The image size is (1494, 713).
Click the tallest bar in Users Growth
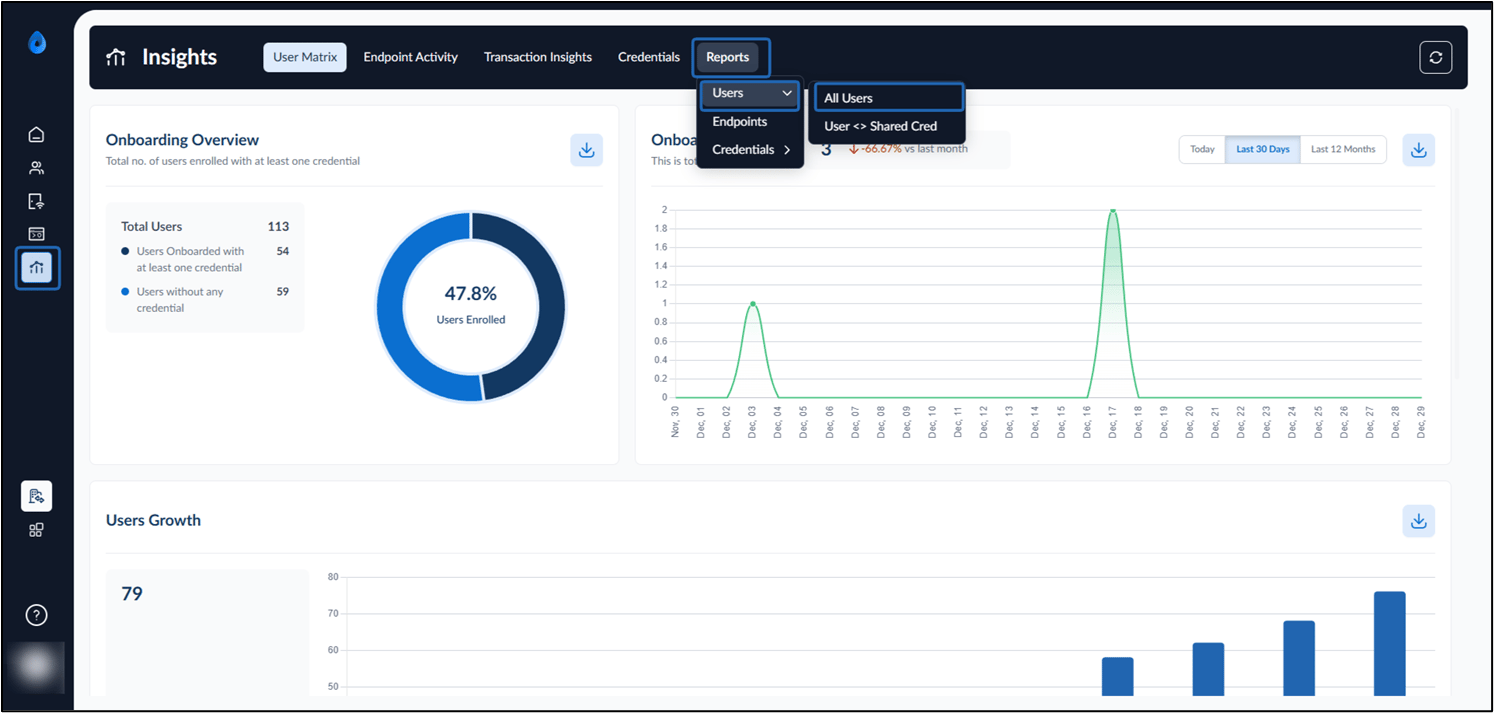[1389, 643]
